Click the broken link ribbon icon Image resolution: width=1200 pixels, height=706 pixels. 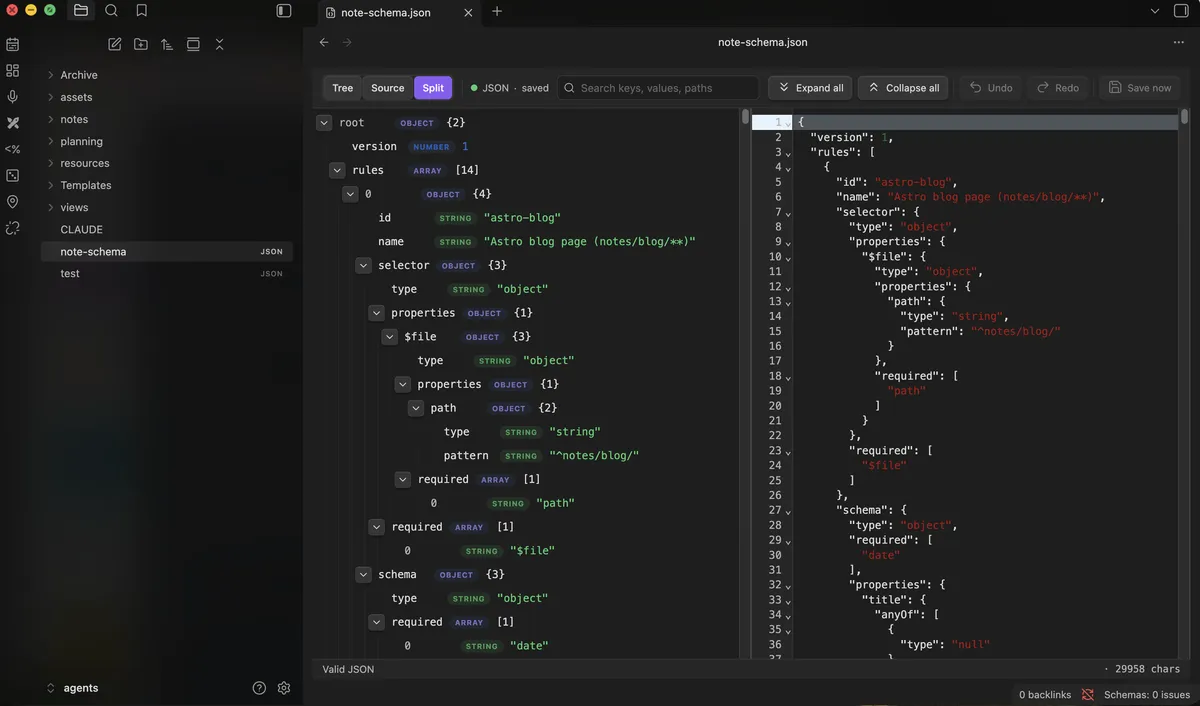(x=13, y=228)
